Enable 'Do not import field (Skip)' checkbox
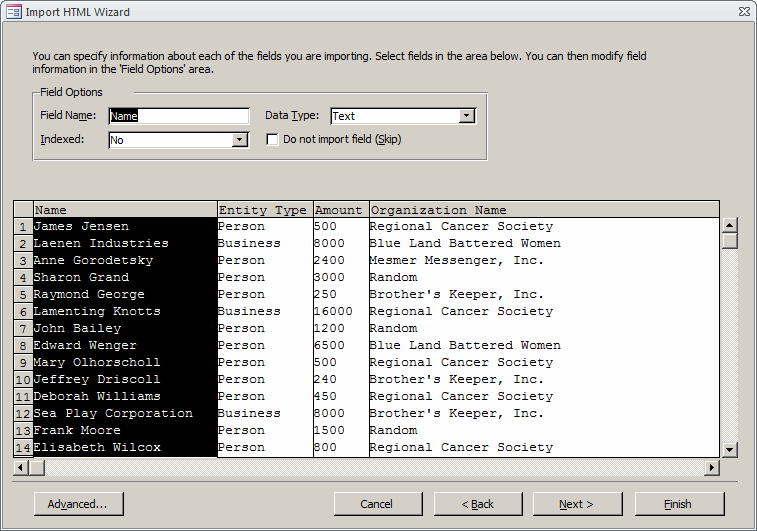This screenshot has height=531, width=757. pos(272,140)
